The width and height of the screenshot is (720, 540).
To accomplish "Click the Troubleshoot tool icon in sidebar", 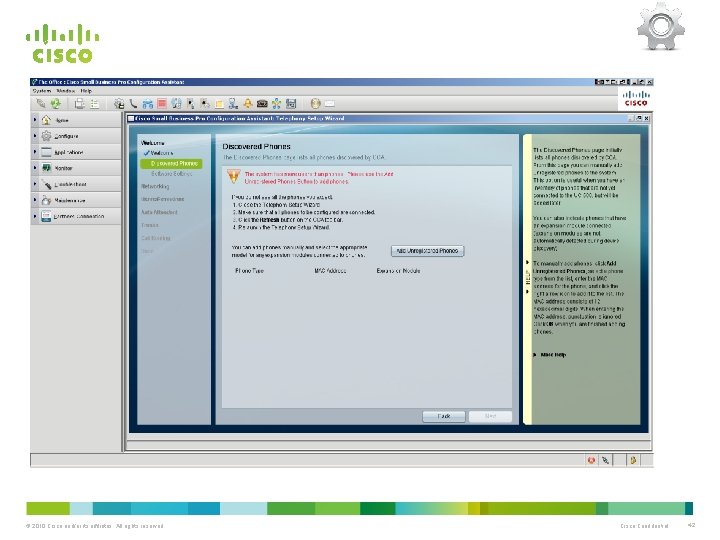I will coord(46,184).
